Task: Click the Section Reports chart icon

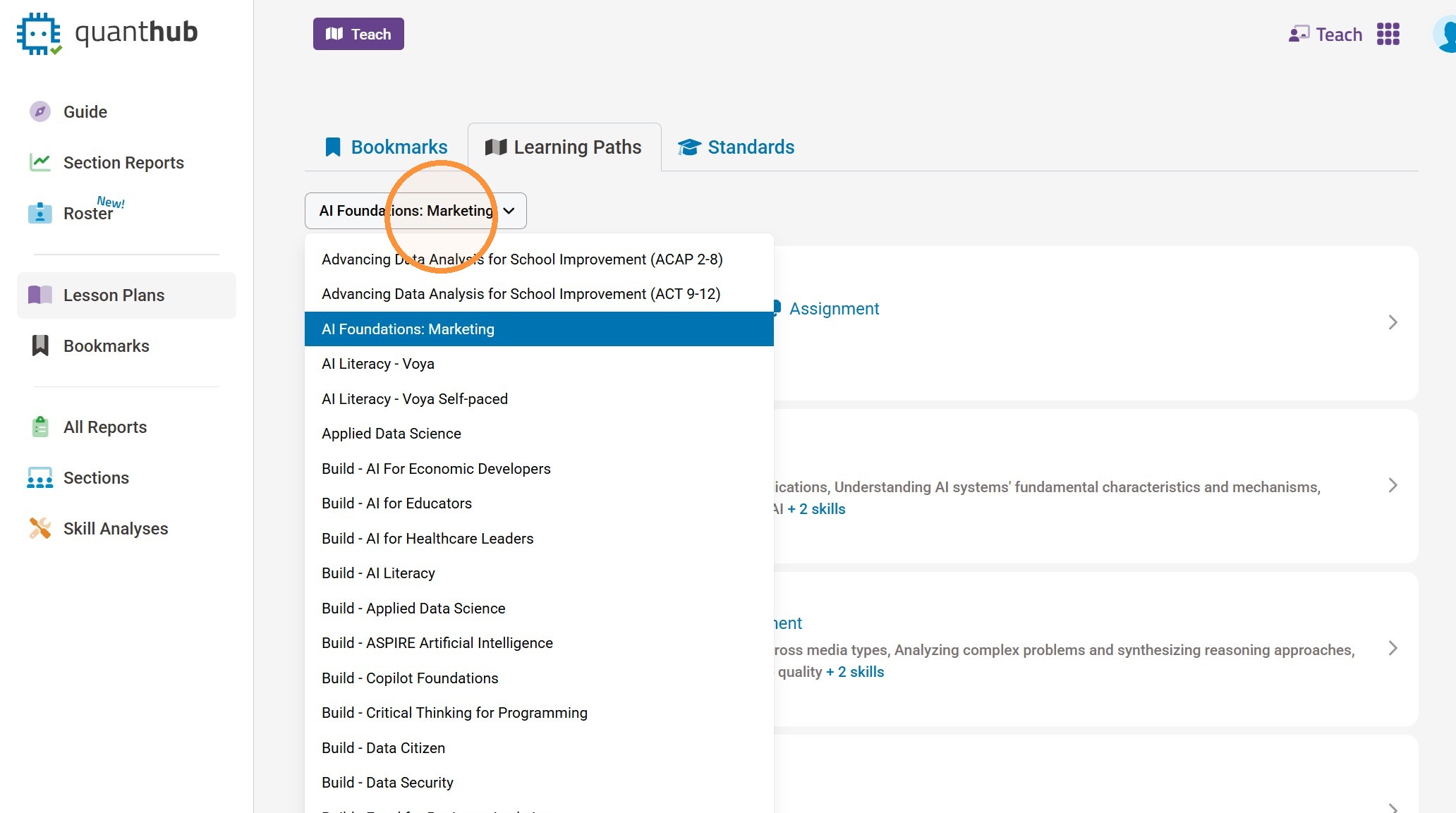Action: 40,162
